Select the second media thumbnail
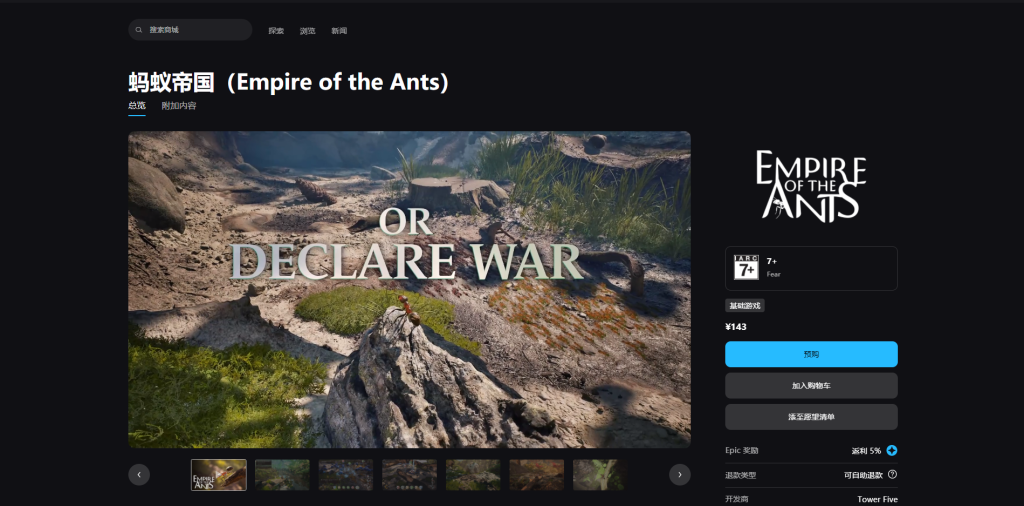The height and width of the screenshot is (506, 1024). (282, 475)
